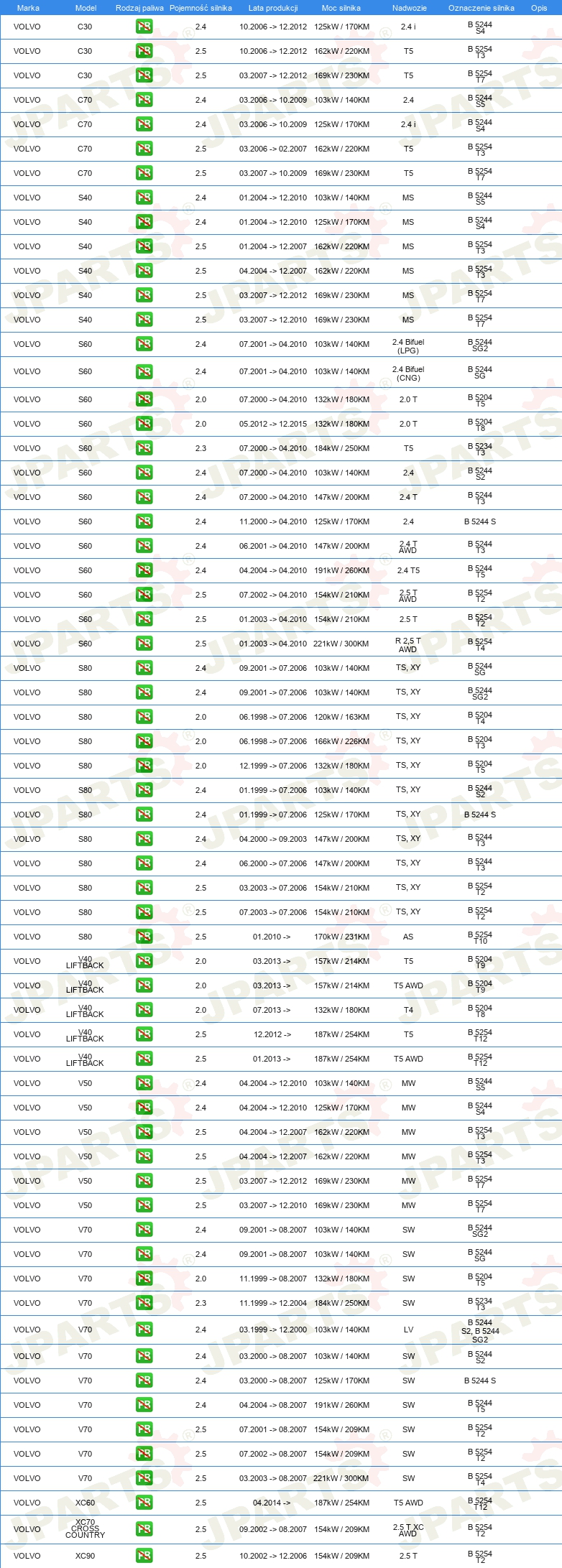Viewport: 562px width, 1568px height.
Task: Click the fuel icon in the S80 AS 170kW row
Action: click(x=144, y=937)
